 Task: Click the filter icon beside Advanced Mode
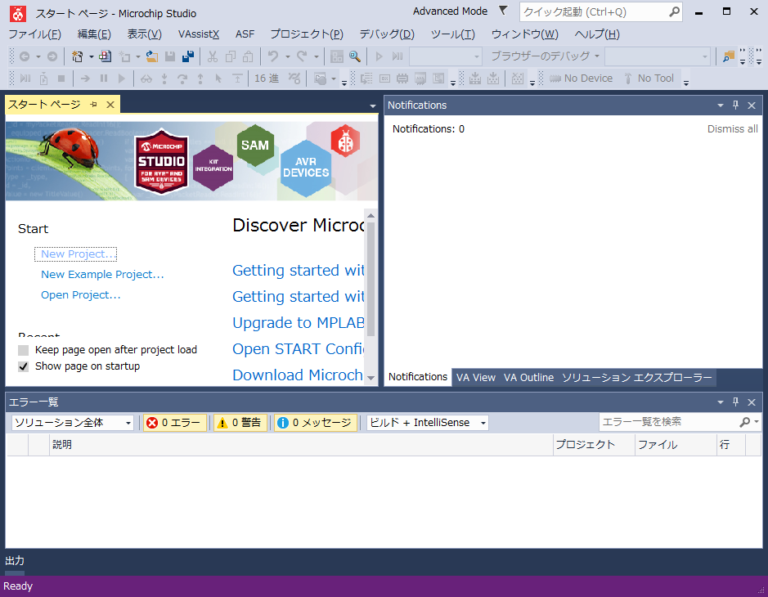tap(502, 11)
